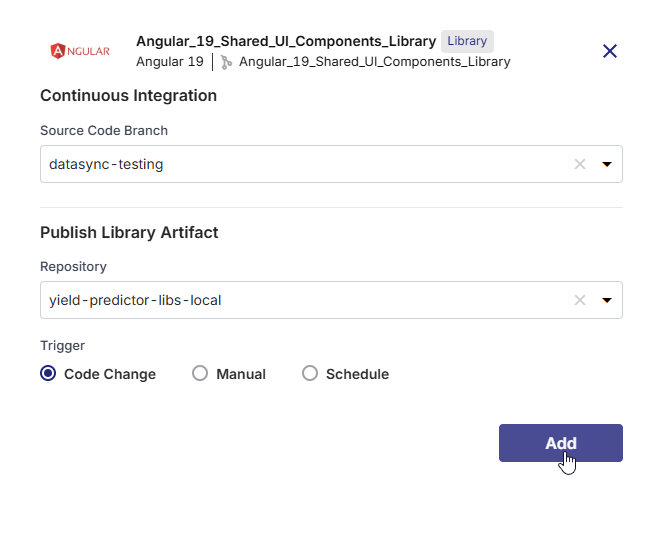Screen dimensions: 668x549
Task: Click the Publish Library Artifact heading
Action: coord(129,233)
